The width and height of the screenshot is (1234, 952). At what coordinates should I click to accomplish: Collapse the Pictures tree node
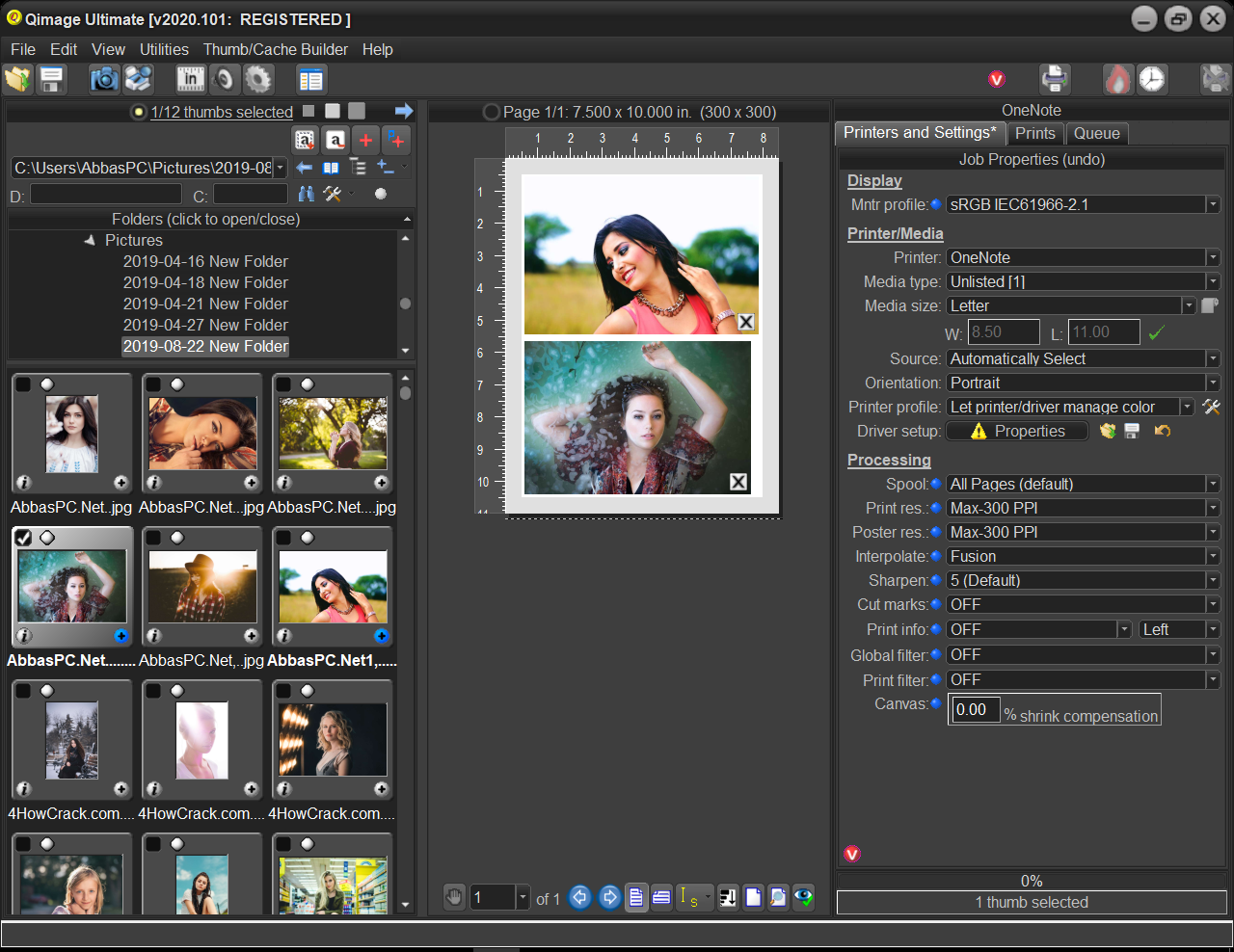pos(90,240)
